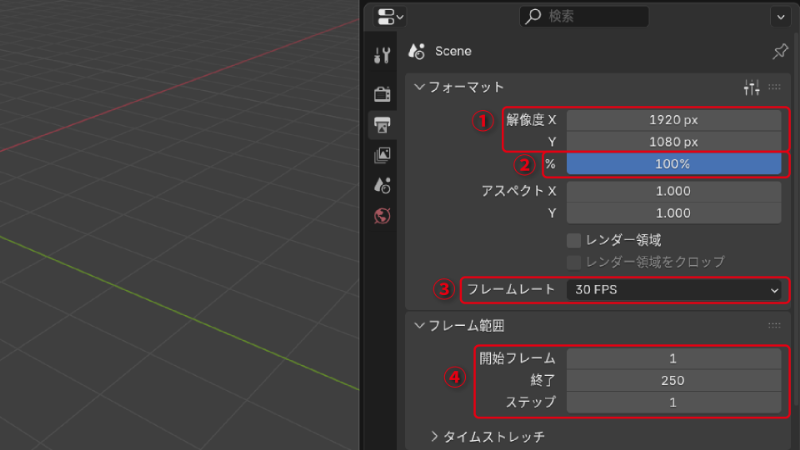The width and height of the screenshot is (800, 450).
Task: Select the Output properties tab
Action: coord(382,124)
